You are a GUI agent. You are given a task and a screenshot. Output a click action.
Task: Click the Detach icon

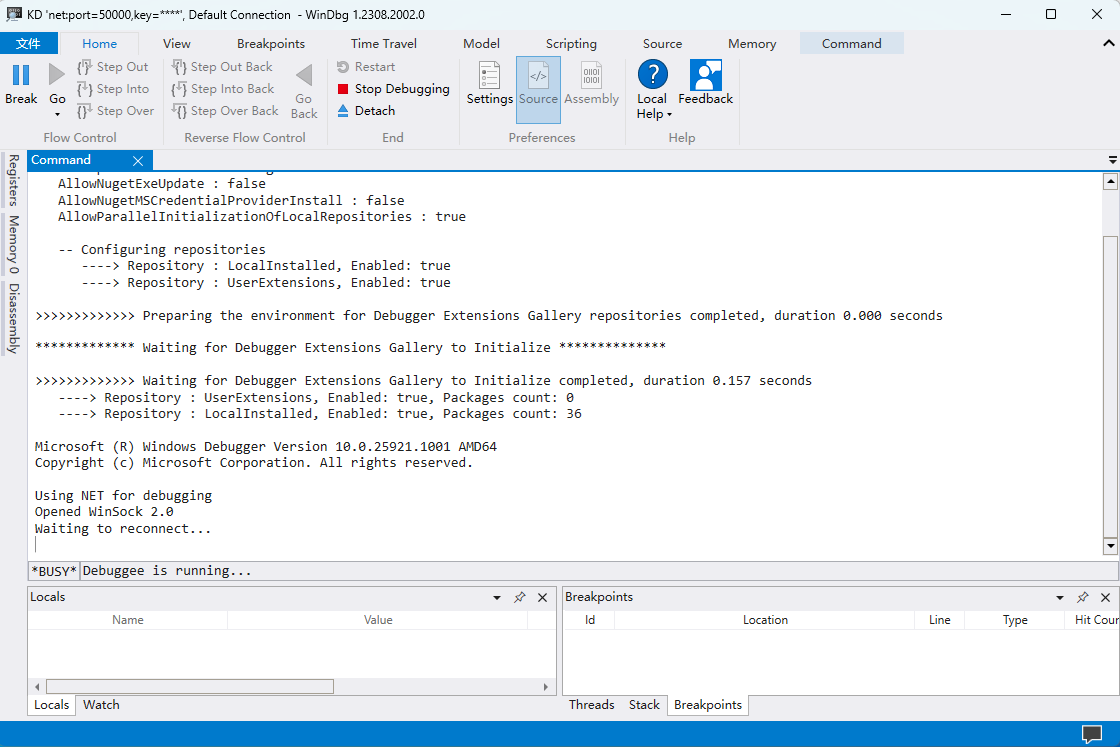pyautogui.click(x=343, y=111)
